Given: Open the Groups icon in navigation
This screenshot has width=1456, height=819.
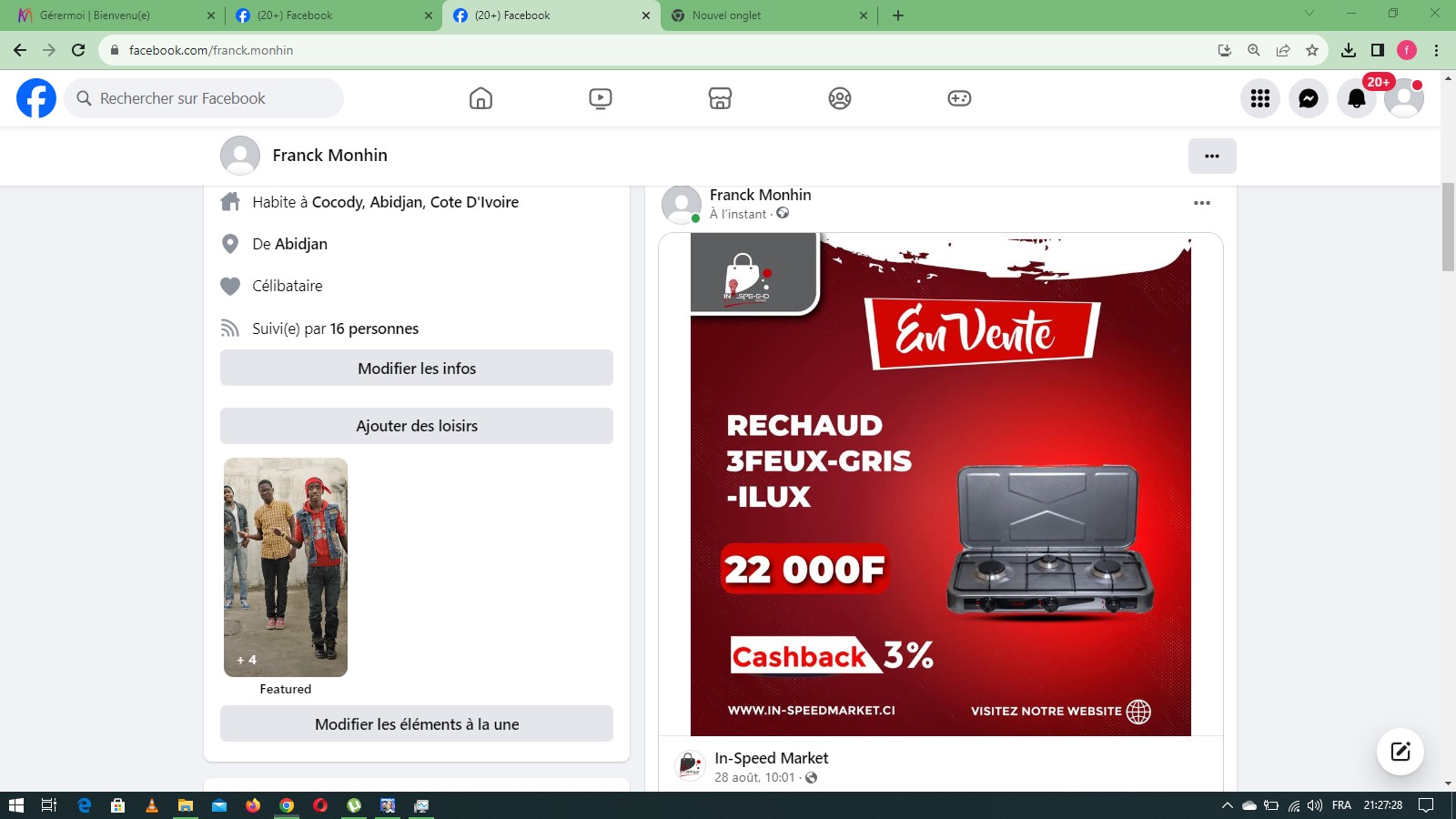Looking at the screenshot, I should tap(840, 98).
